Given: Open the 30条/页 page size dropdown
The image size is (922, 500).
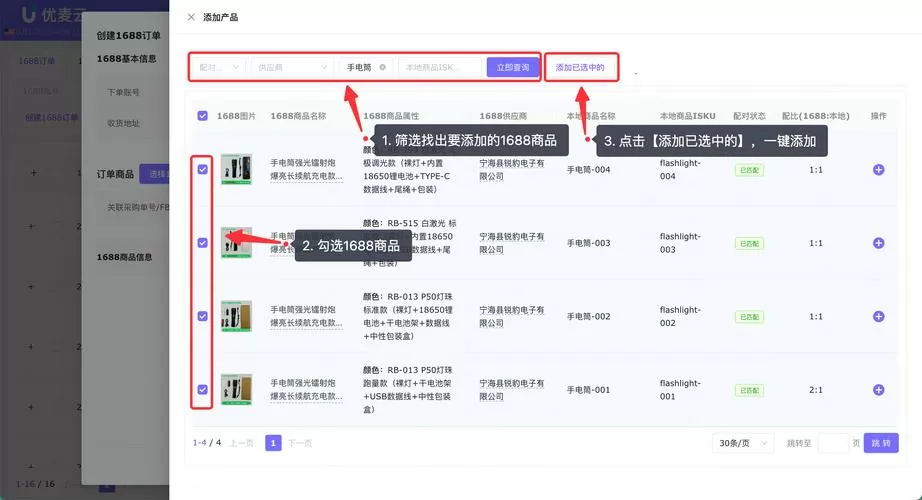Looking at the screenshot, I should pyautogui.click(x=743, y=443).
